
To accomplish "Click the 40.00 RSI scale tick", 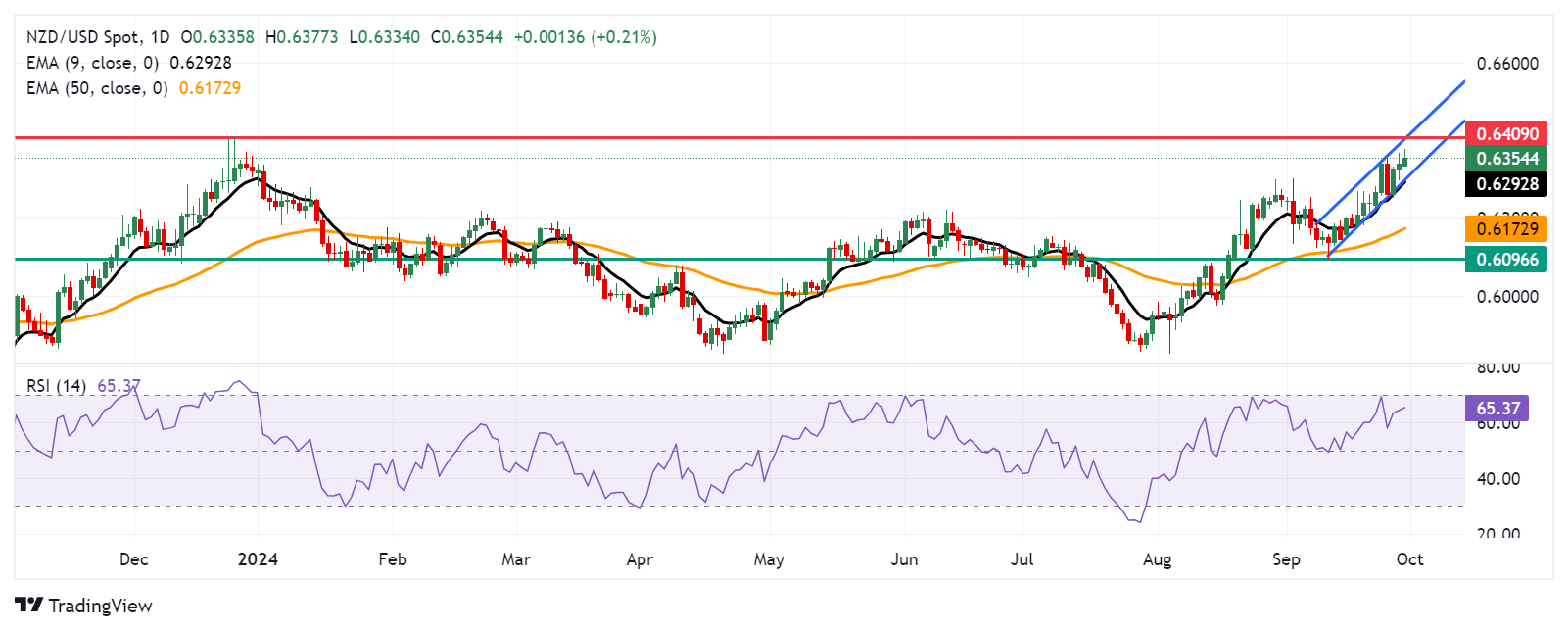I will point(1498,479).
